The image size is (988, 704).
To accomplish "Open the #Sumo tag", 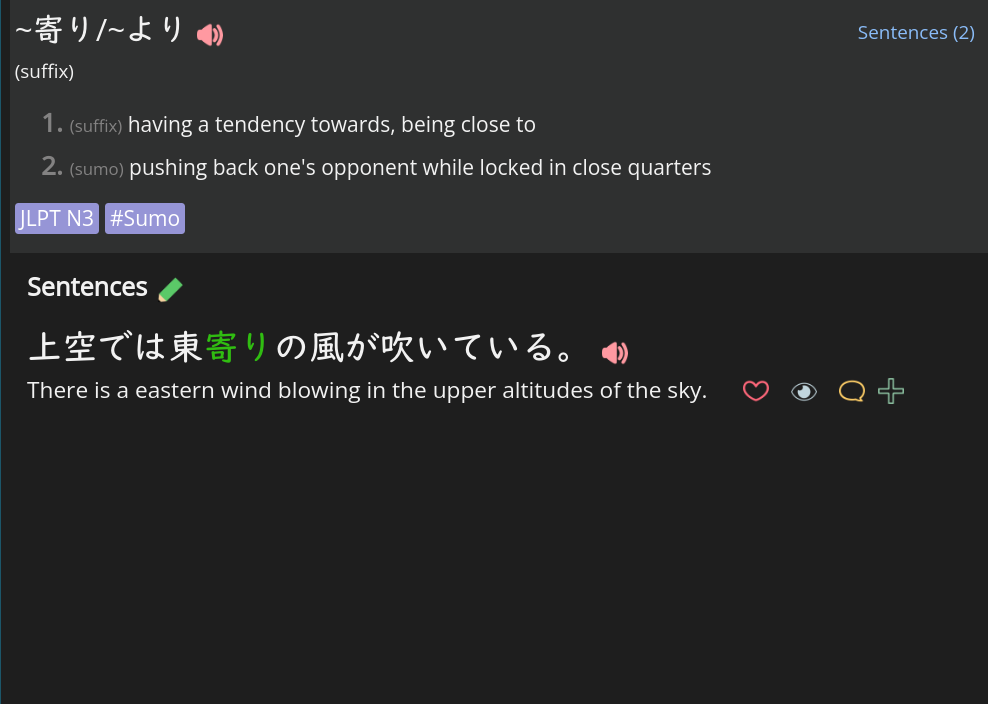I will (144, 218).
